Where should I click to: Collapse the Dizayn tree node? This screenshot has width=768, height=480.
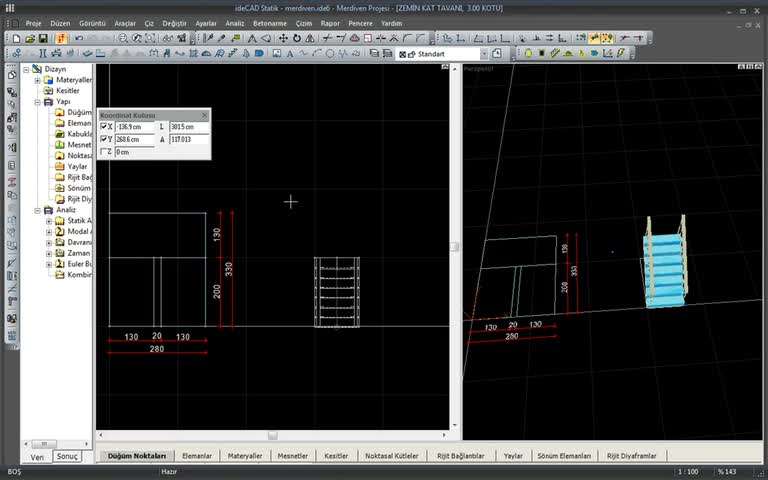pos(26,69)
